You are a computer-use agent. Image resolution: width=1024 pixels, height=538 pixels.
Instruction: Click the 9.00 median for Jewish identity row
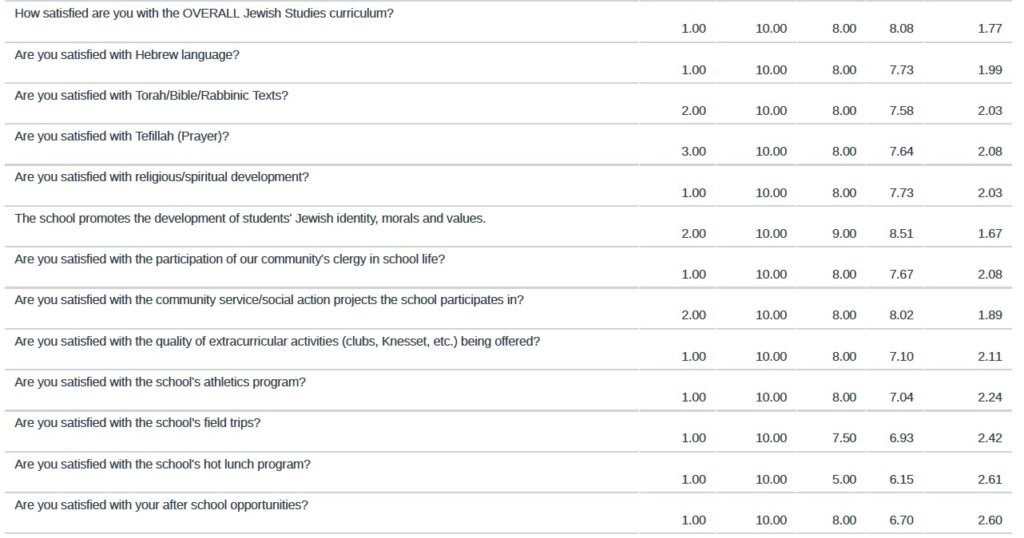(844, 234)
